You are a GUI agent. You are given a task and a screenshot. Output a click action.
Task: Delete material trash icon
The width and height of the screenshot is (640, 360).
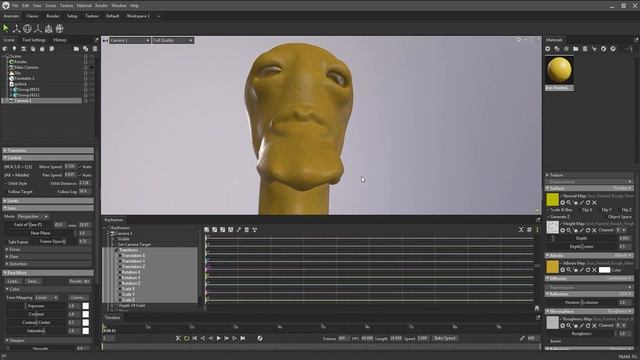pos(585,49)
